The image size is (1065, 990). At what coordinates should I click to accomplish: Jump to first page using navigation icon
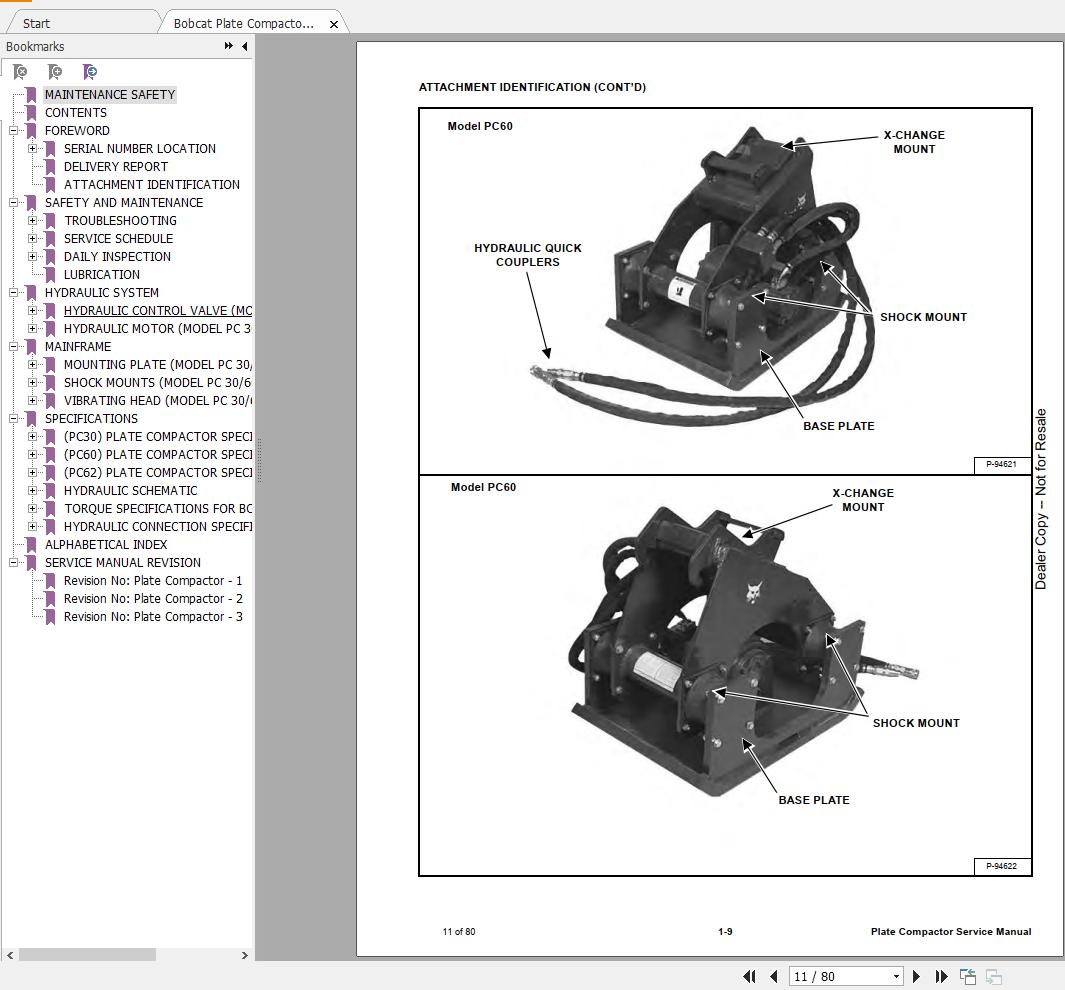749,976
